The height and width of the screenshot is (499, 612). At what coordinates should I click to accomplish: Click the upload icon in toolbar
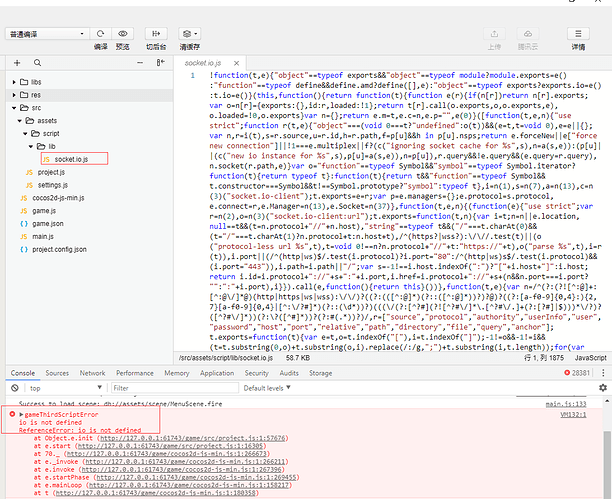[x=494, y=34]
